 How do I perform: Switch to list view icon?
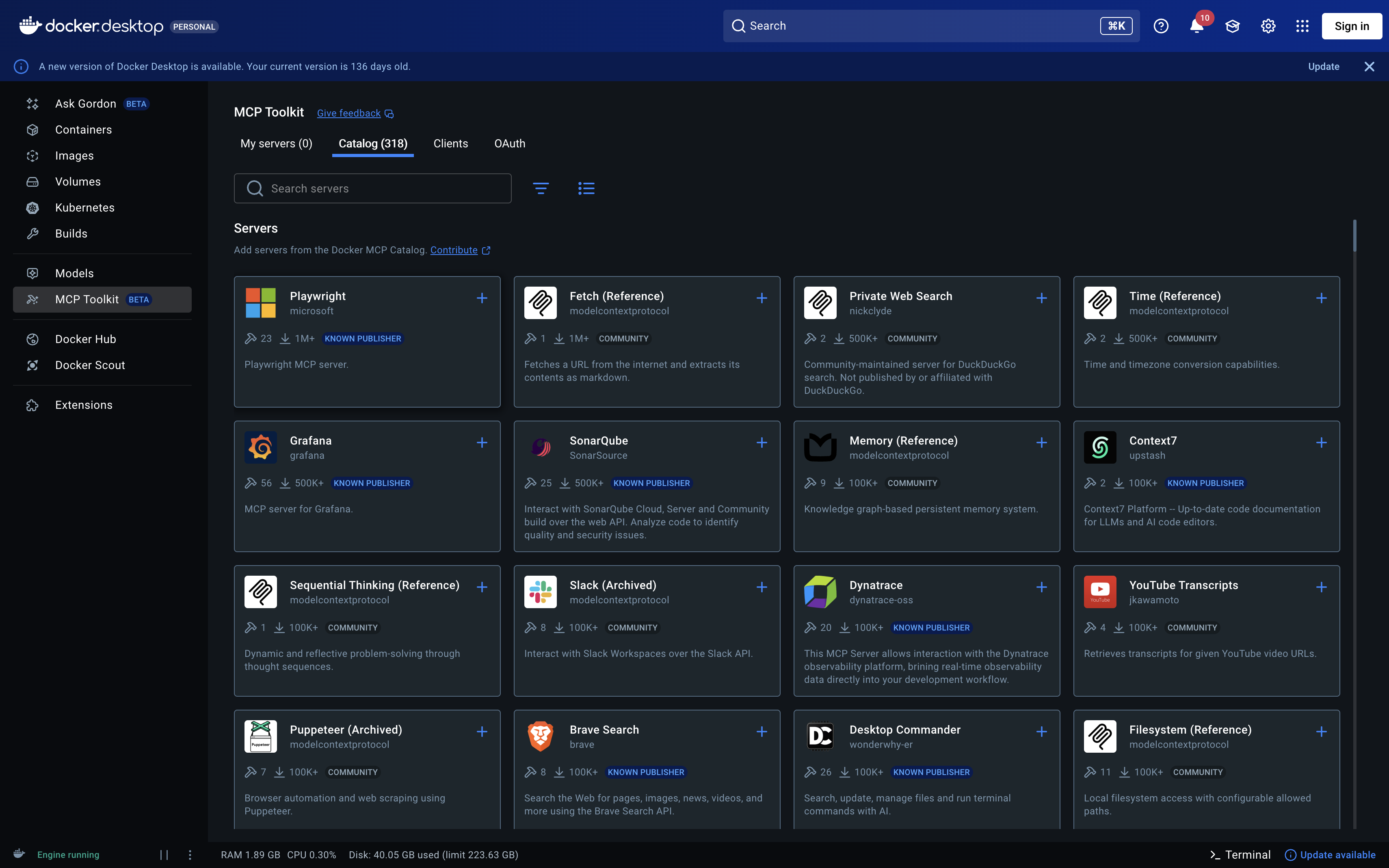click(x=586, y=188)
